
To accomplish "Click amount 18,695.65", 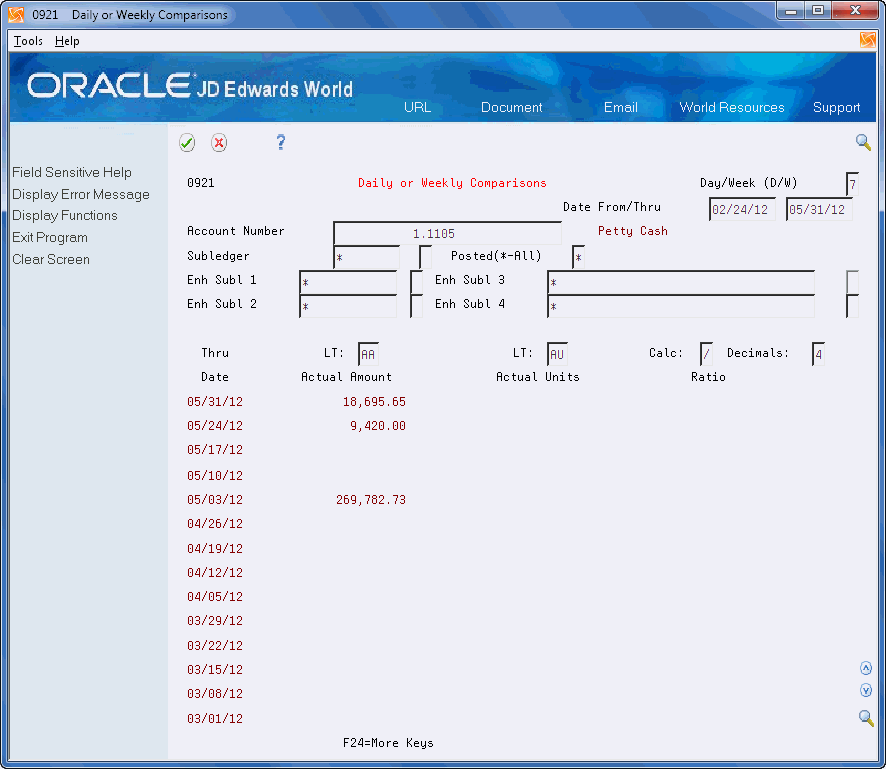I will click(374, 402).
